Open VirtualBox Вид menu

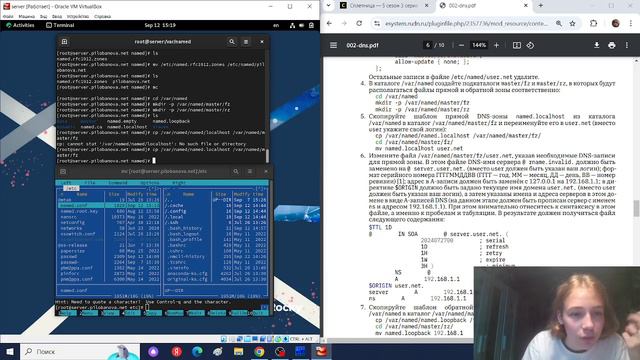coord(44,16)
